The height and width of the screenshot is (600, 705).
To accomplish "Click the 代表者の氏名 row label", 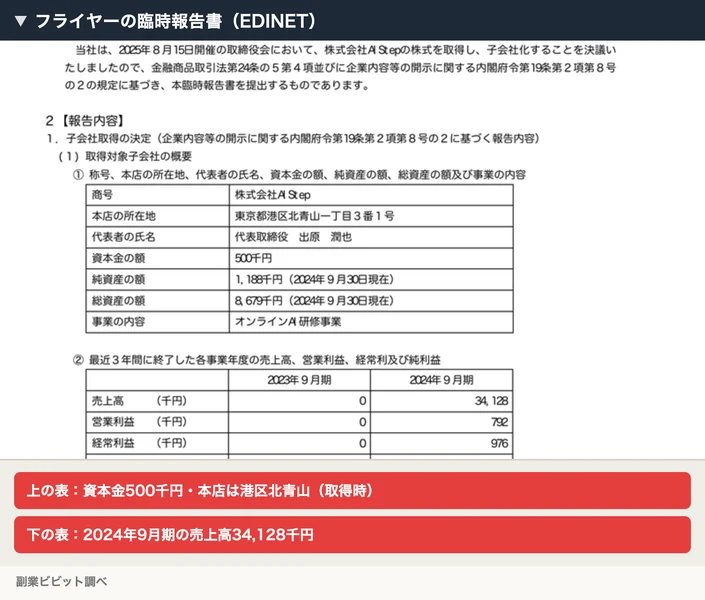I will pyautogui.click(x=124, y=237).
